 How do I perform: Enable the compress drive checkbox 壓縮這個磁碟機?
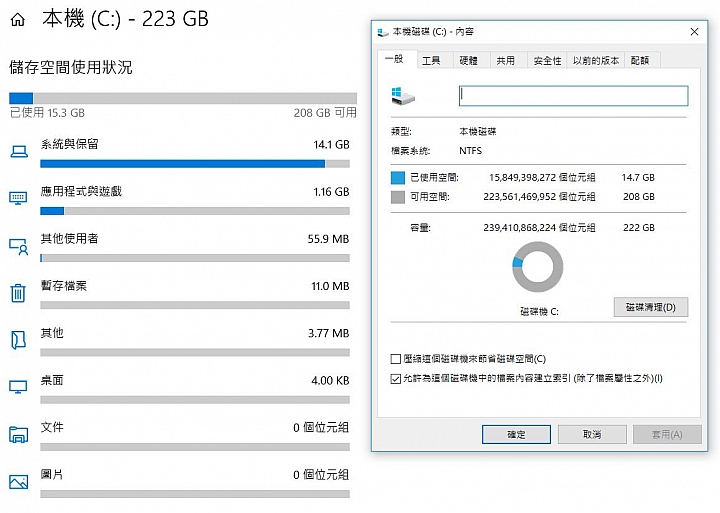pyautogui.click(x=395, y=359)
